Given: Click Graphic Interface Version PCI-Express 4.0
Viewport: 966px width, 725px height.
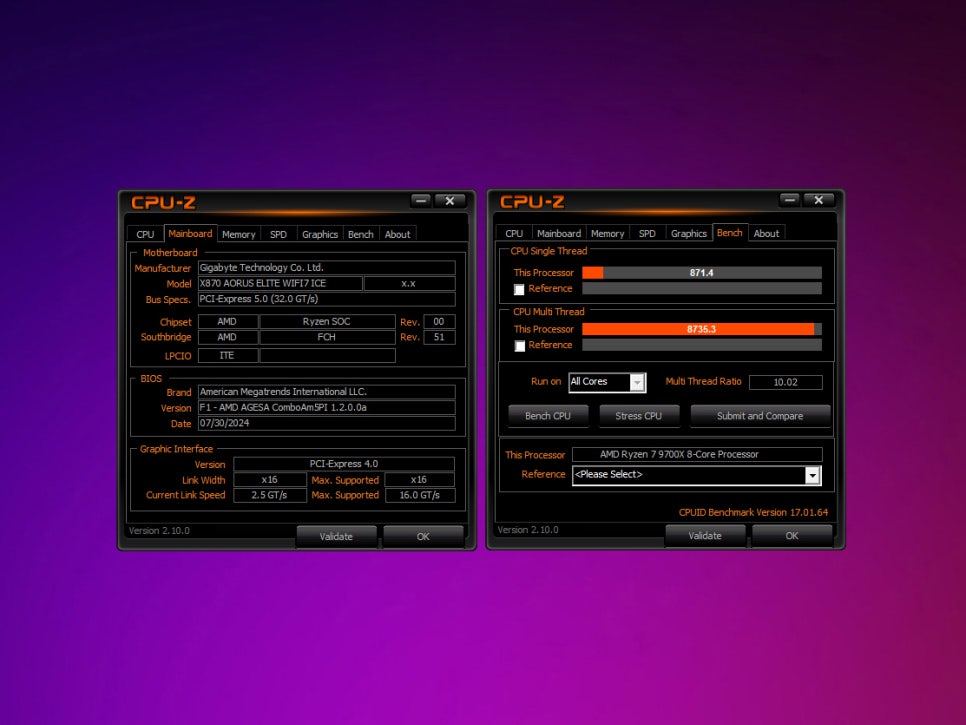Looking at the screenshot, I should [x=344, y=464].
